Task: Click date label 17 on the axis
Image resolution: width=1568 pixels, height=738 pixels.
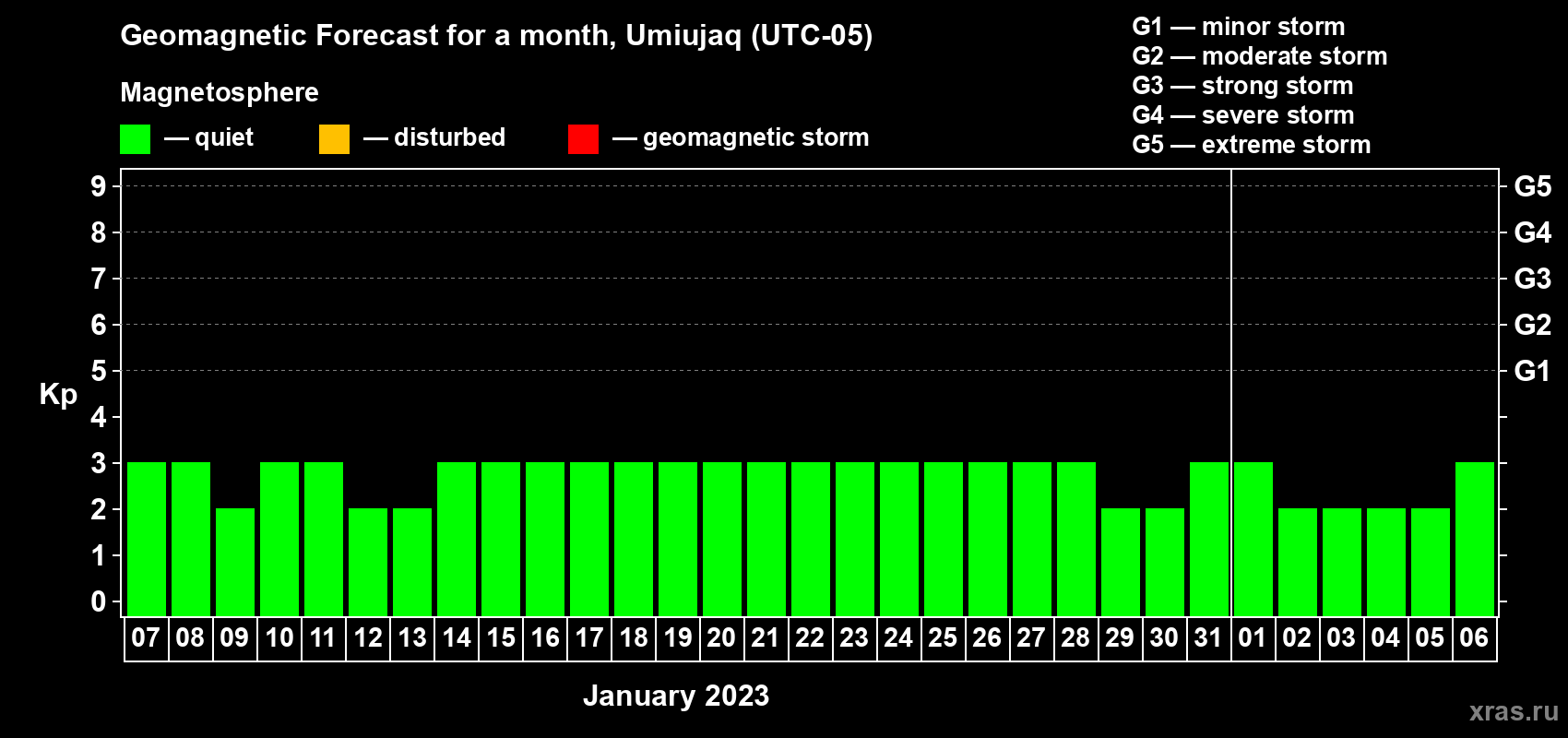Action: [x=589, y=638]
